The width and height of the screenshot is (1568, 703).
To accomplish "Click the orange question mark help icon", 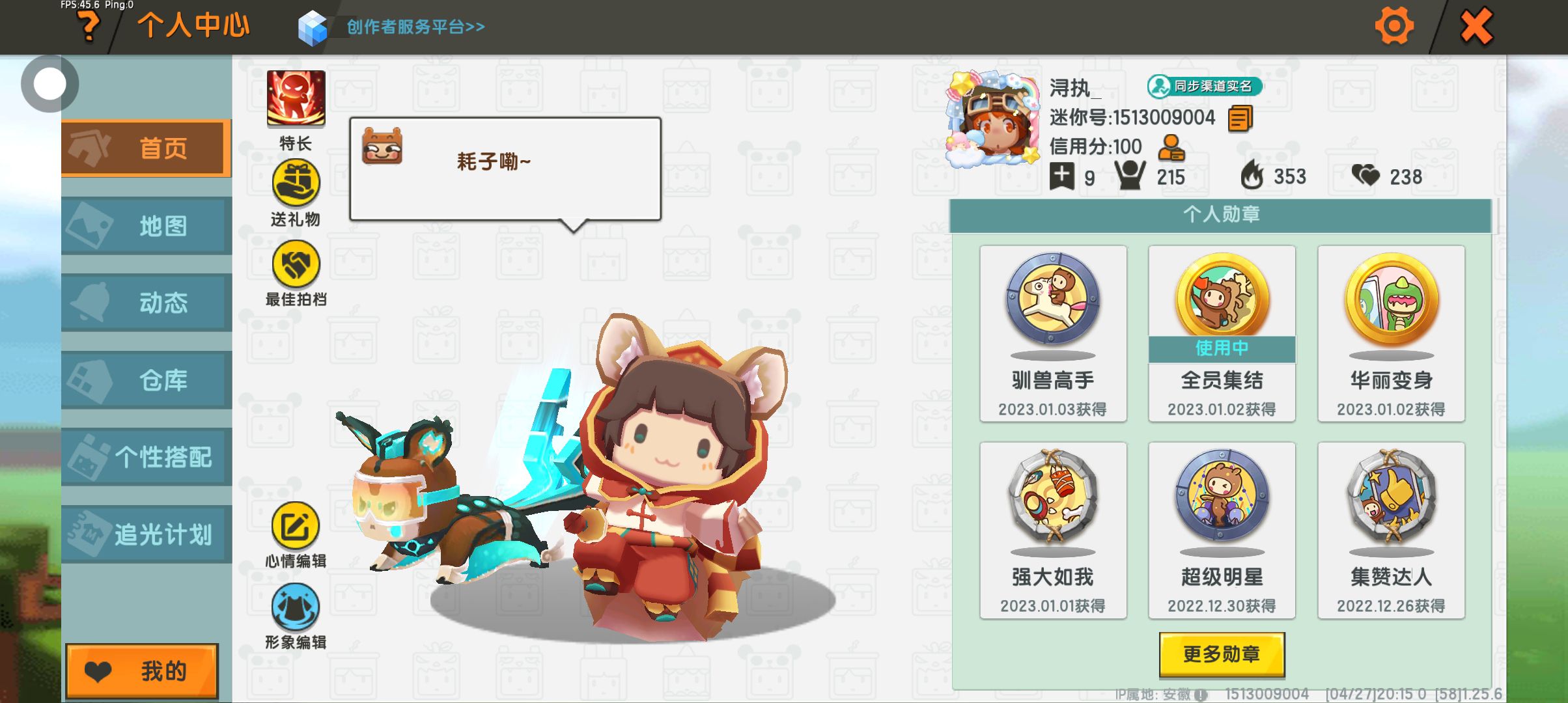I will click(x=89, y=27).
